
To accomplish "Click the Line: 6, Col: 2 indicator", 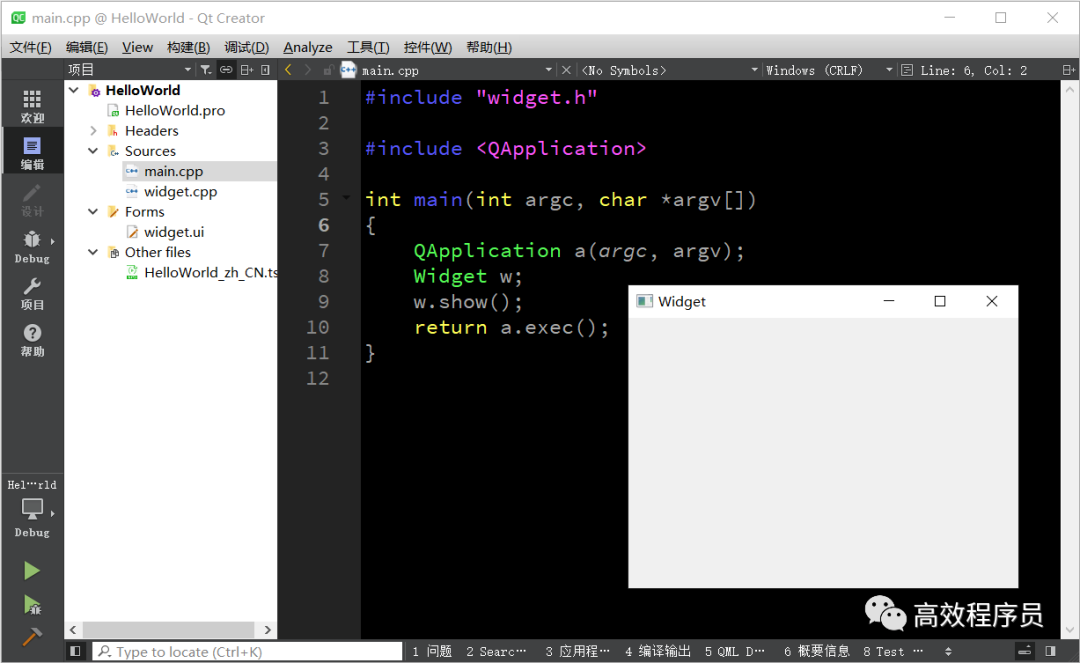I will pos(973,70).
